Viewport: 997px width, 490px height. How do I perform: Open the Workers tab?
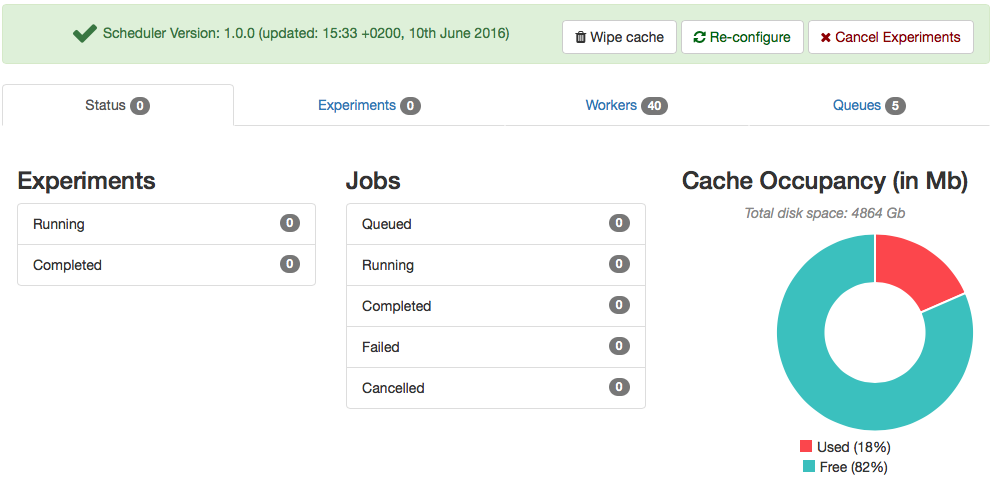click(x=611, y=105)
